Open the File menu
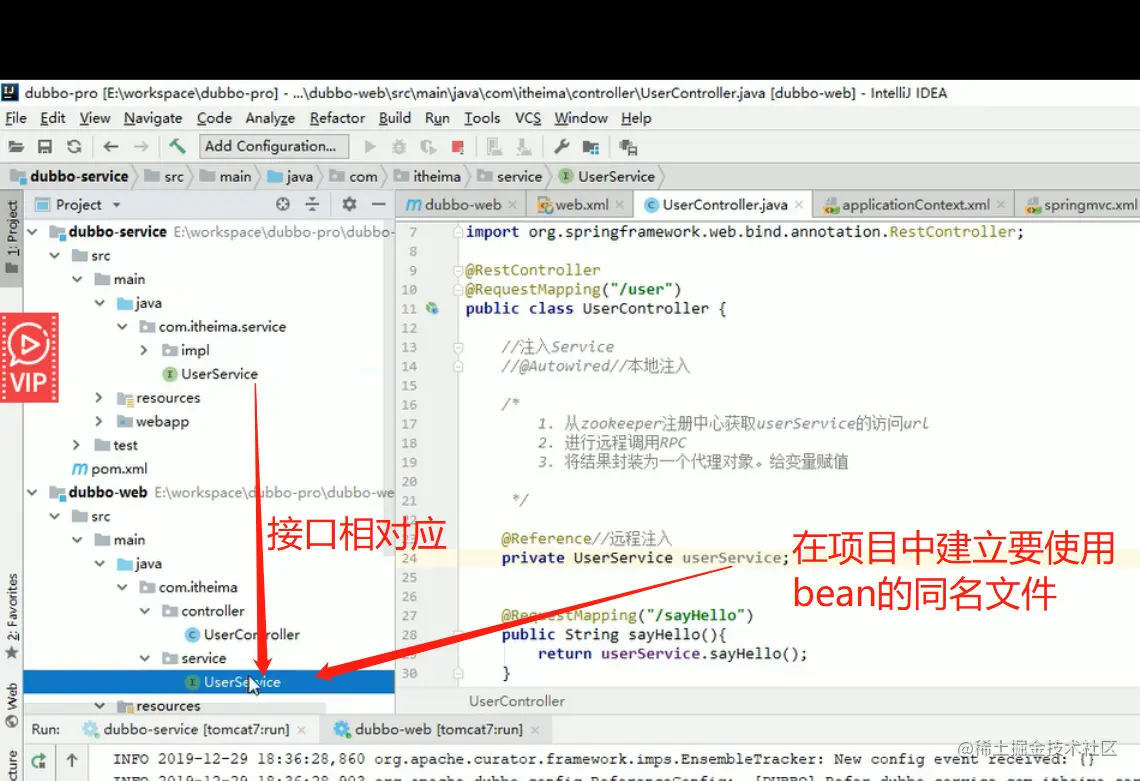 click(x=15, y=118)
